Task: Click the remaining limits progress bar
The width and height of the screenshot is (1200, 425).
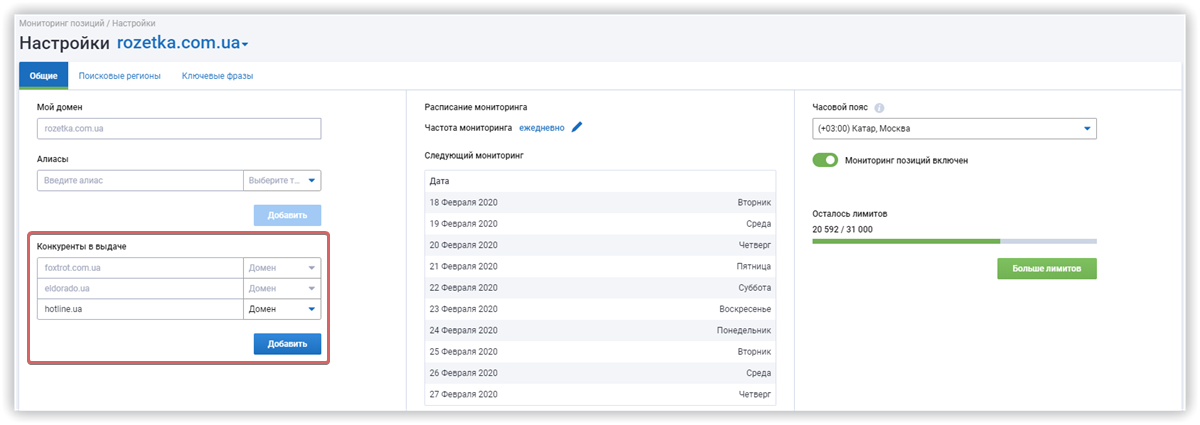Action: pyautogui.click(x=954, y=241)
